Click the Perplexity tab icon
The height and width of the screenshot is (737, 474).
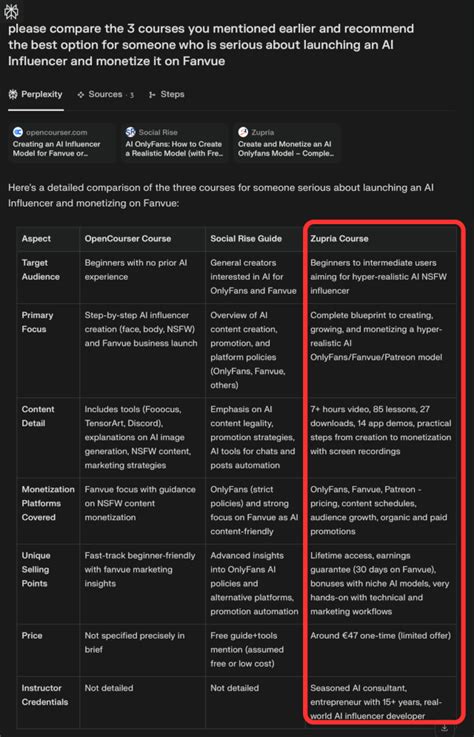click(13, 94)
